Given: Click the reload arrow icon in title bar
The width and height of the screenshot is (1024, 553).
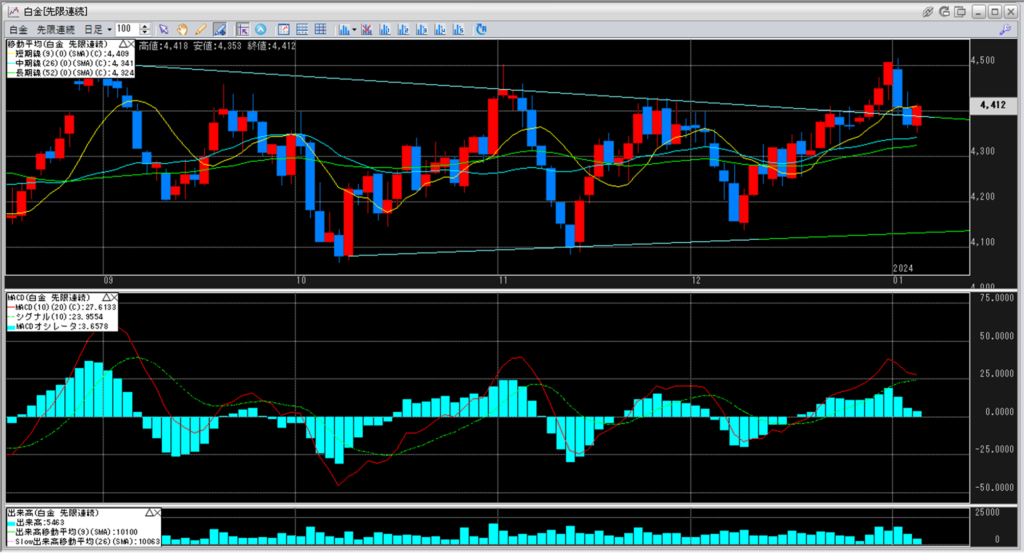Looking at the screenshot, I should tap(944, 12).
